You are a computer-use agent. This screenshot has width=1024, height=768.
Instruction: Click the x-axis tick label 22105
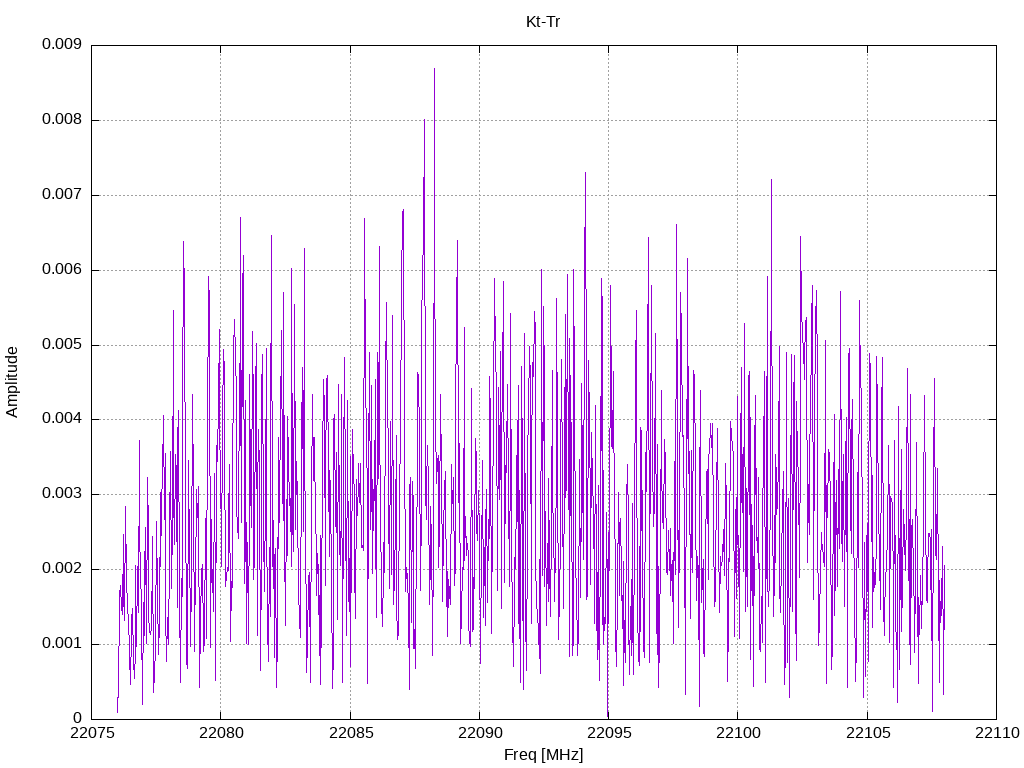click(867, 733)
